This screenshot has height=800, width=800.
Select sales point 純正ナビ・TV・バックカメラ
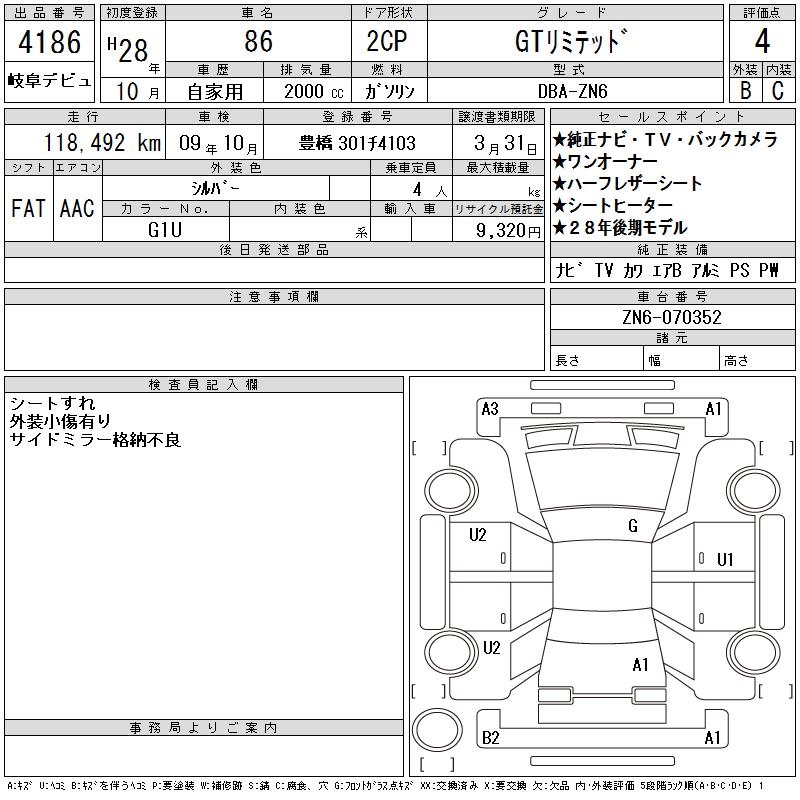(665, 139)
